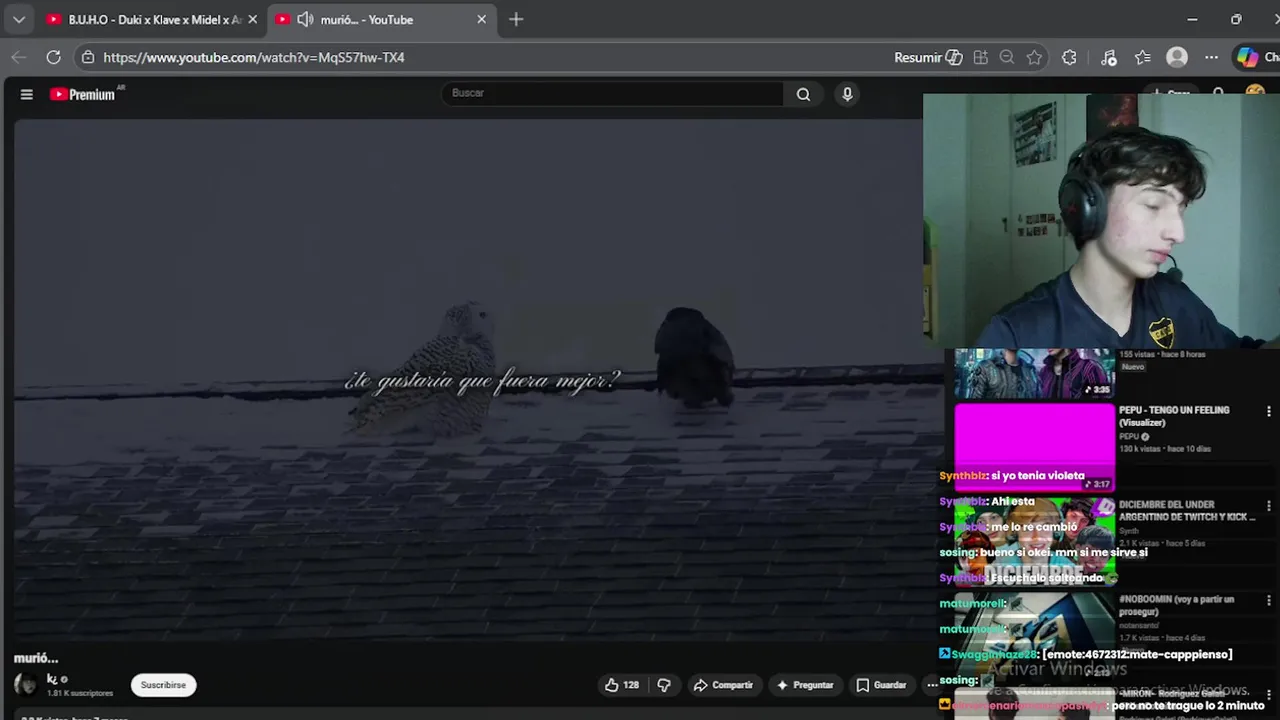This screenshot has width=1280, height=720.
Task: Open options menu for PEPU video
Action: click(x=1268, y=411)
